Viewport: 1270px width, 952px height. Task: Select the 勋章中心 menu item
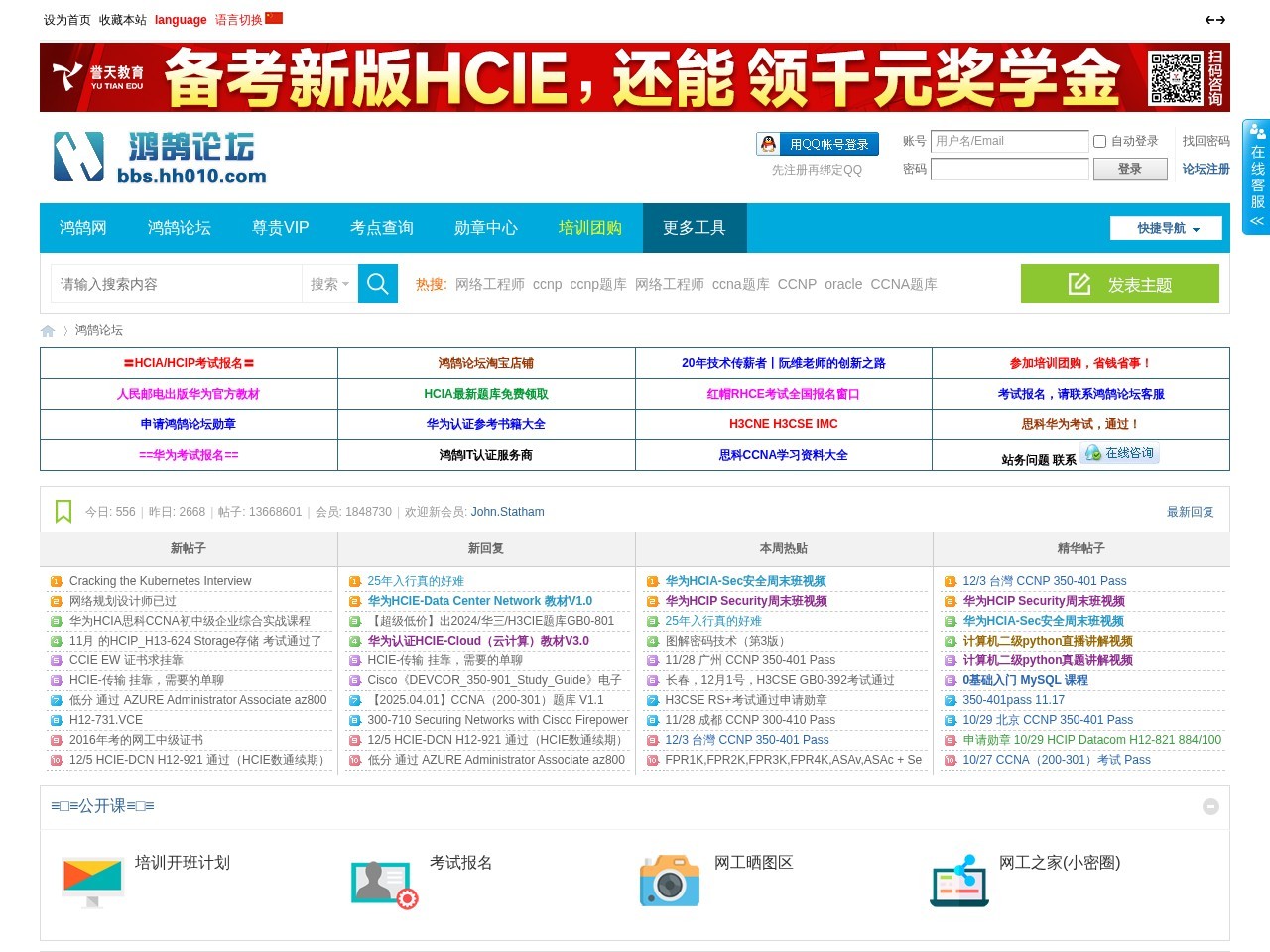[485, 228]
